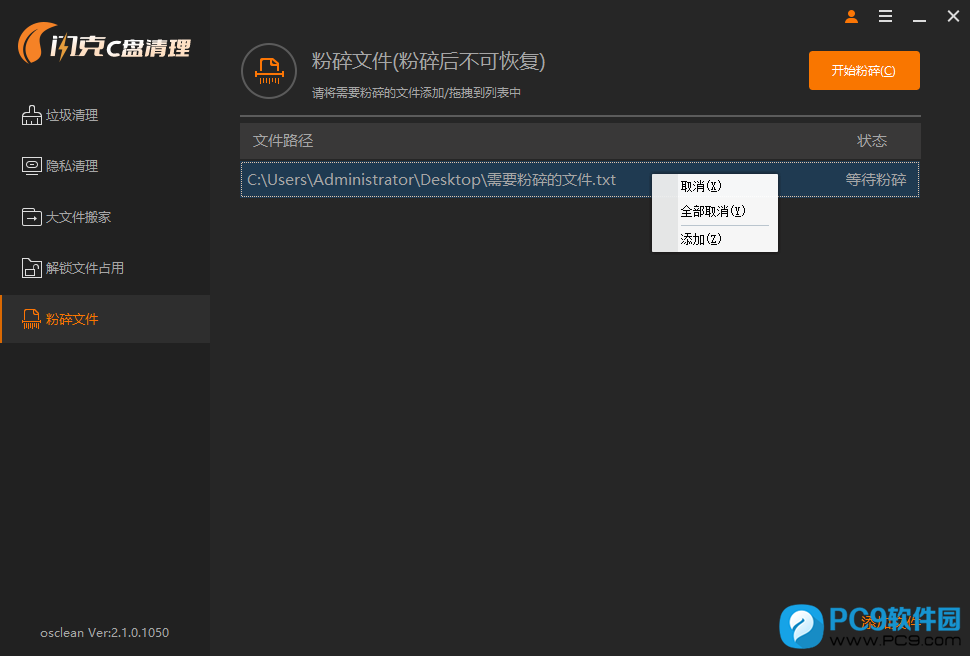Open the hamburger main menu icon
This screenshot has height=656, width=970.
(885, 16)
